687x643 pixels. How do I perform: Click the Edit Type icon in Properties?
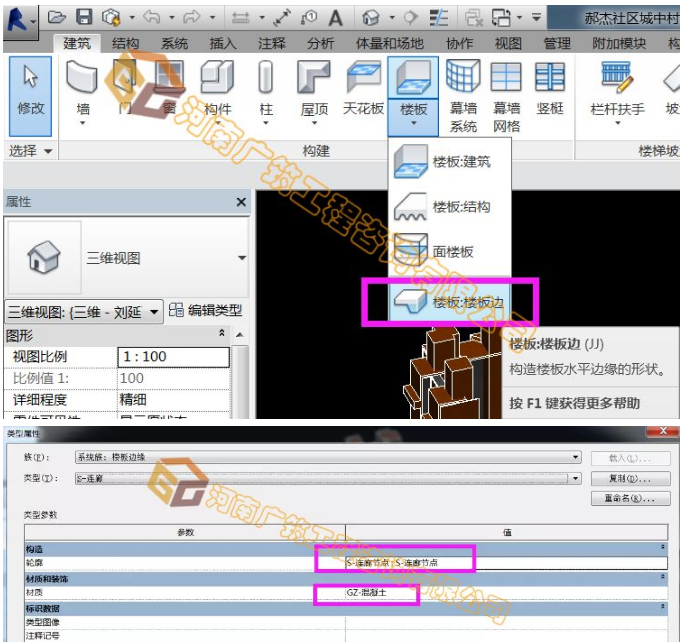tap(176, 310)
